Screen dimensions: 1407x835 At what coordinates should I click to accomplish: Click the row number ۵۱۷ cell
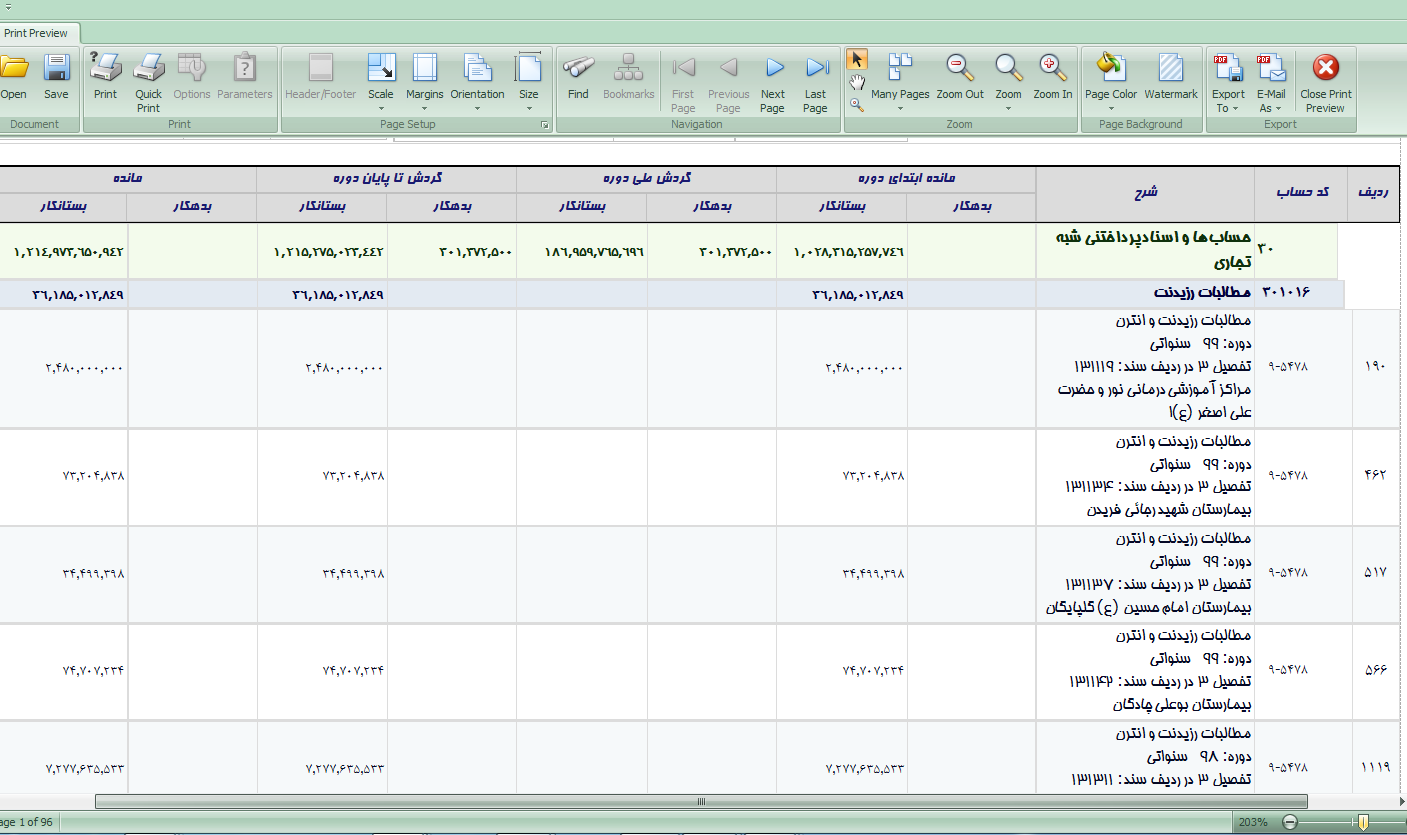click(1375, 573)
